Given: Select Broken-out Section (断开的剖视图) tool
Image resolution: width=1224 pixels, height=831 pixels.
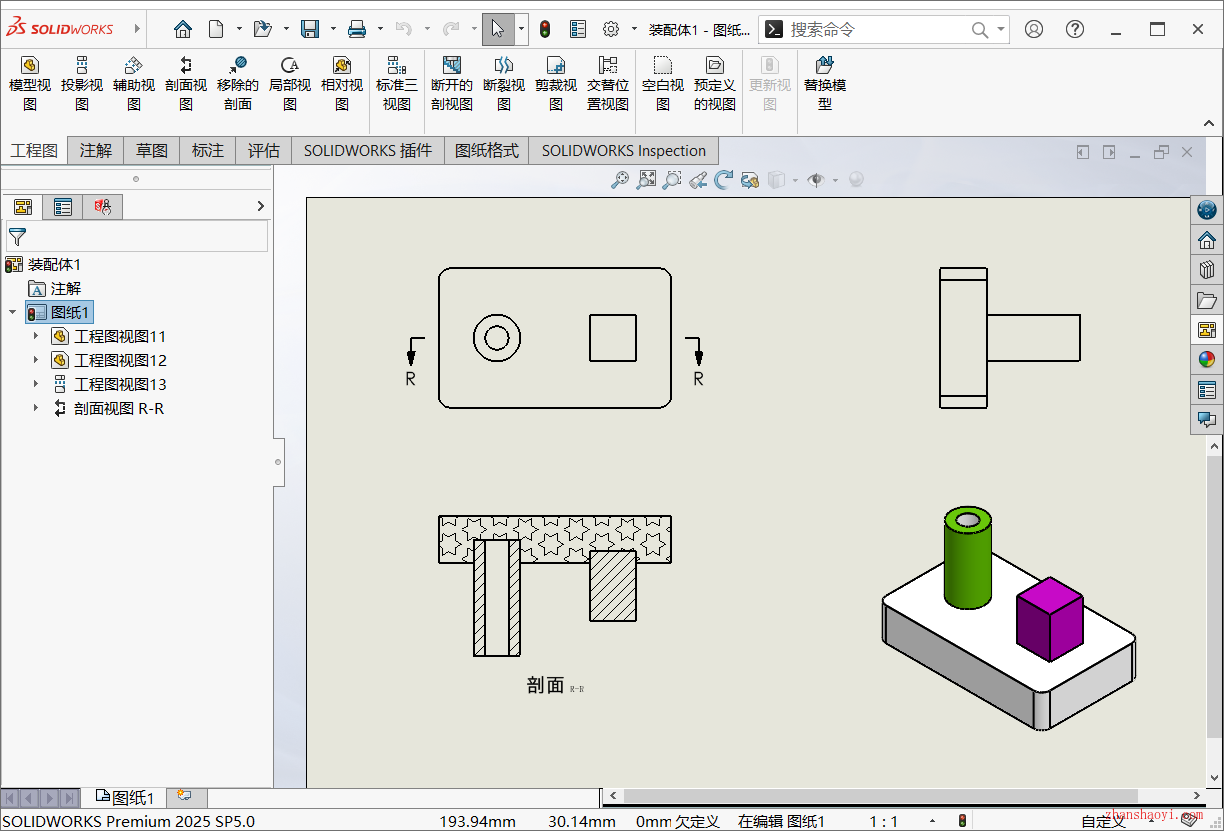Looking at the screenshot, I should pos(452,84).
